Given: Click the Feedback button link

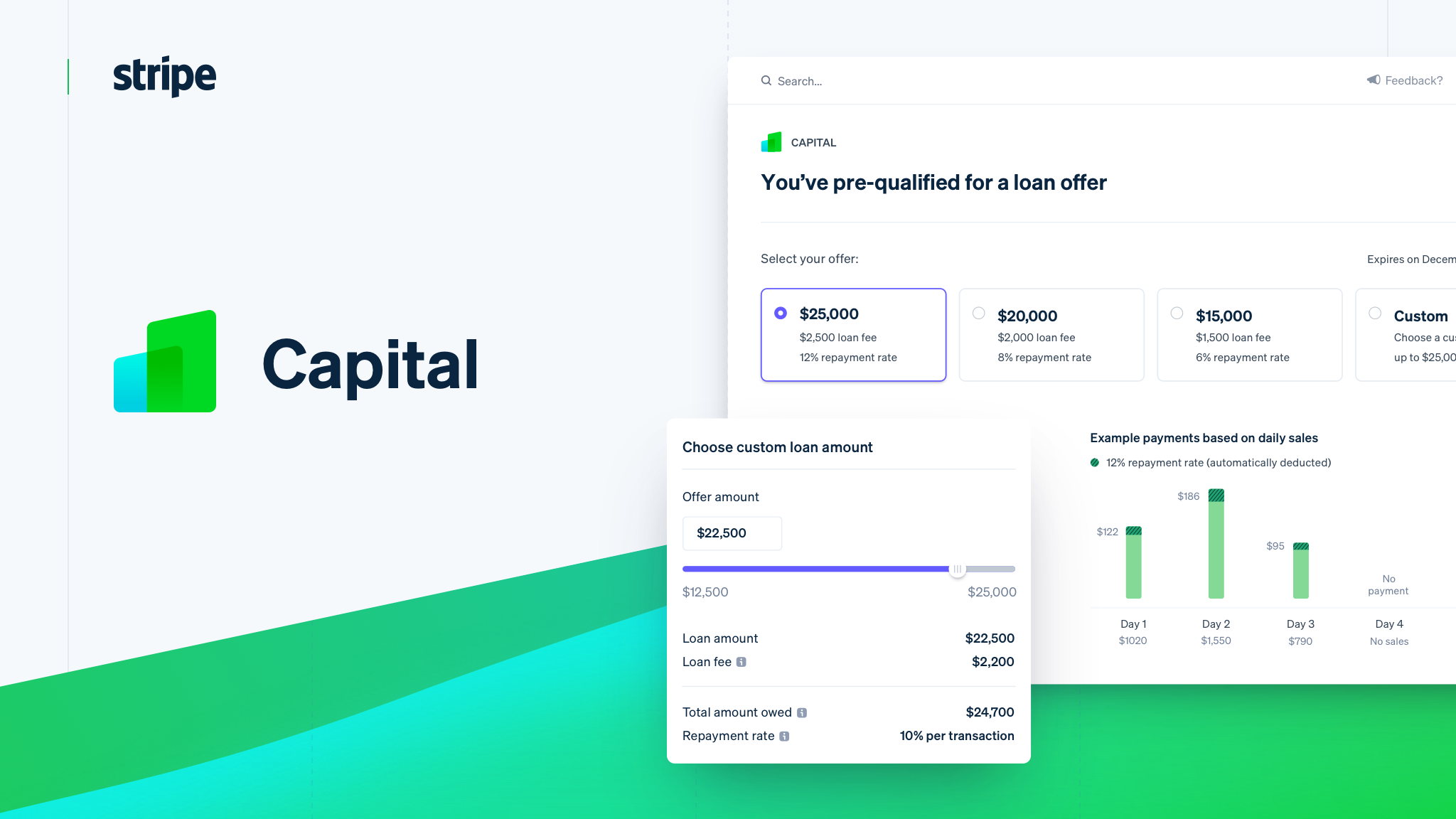Looking at the screenshot, I should pos(1408,81).
